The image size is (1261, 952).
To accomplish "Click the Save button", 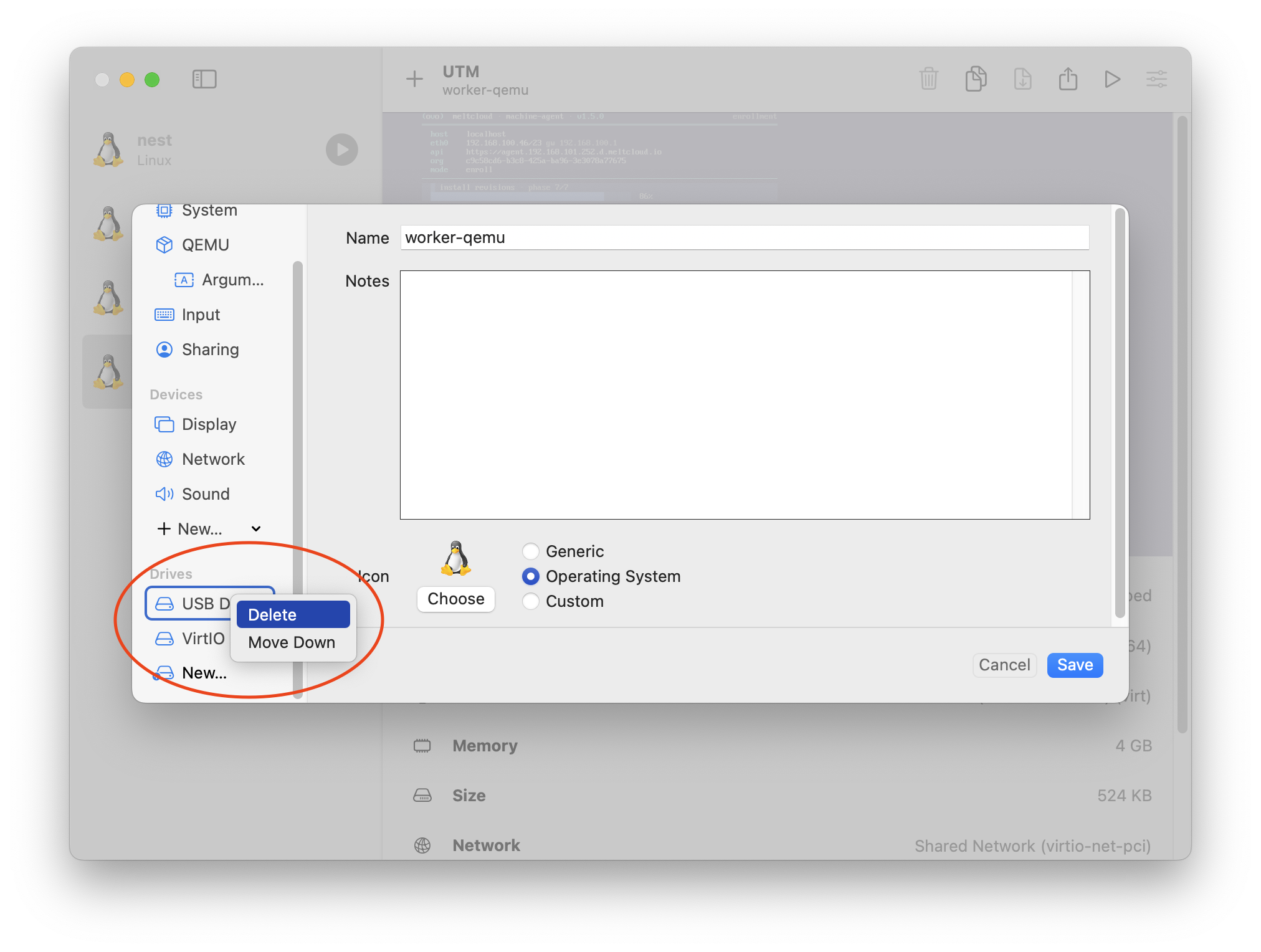I will click(1075, 665).
